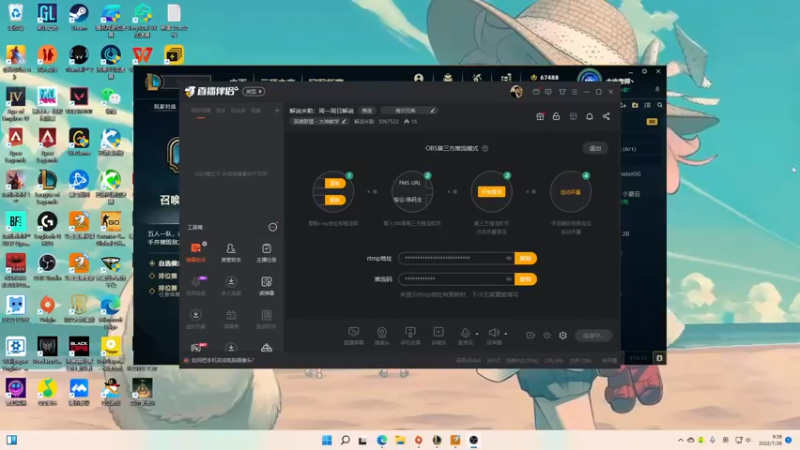
Task: Expand the system tray hidden icons chevron
Action: click(681, 440)
